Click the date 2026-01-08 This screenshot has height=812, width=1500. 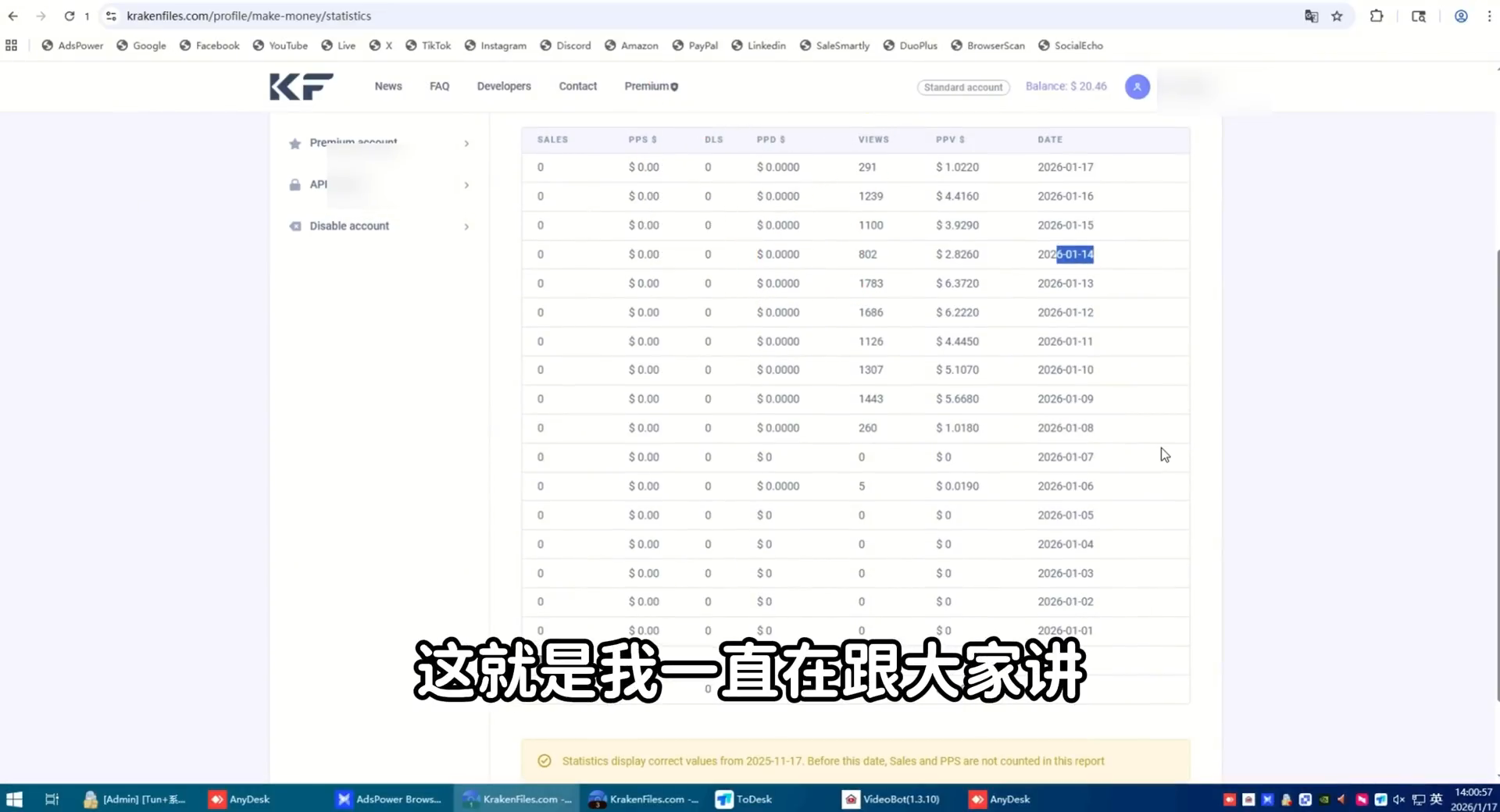[x=1066, y=428]
